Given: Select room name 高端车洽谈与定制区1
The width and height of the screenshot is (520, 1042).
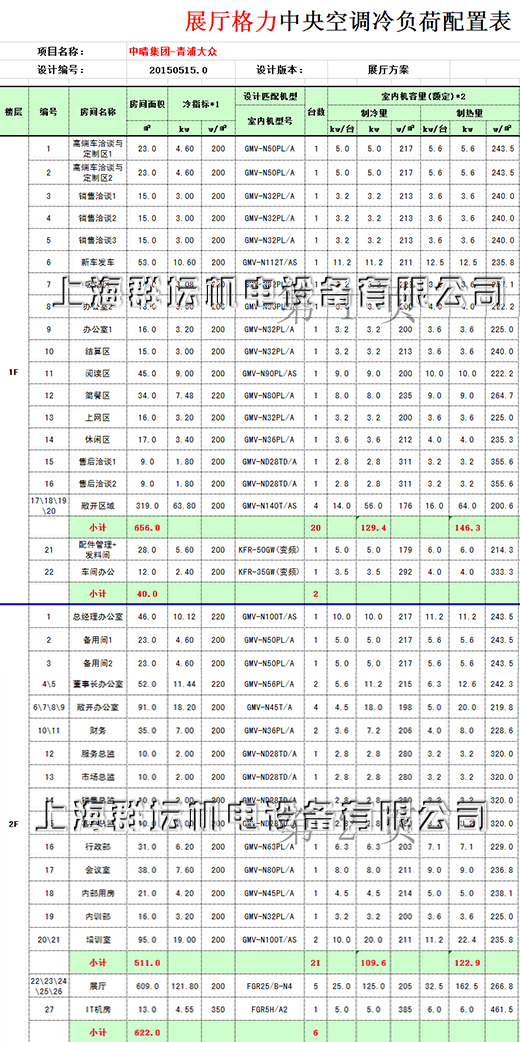Looking at the screenshot, I should (x=97, y=148).
